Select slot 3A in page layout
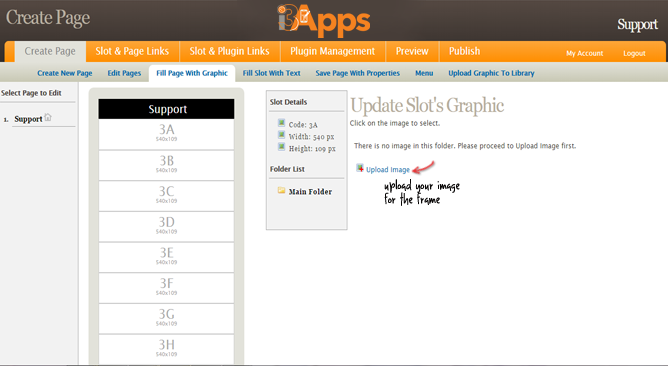Viewport: 668px width, 366px height. tap(166, 134)
